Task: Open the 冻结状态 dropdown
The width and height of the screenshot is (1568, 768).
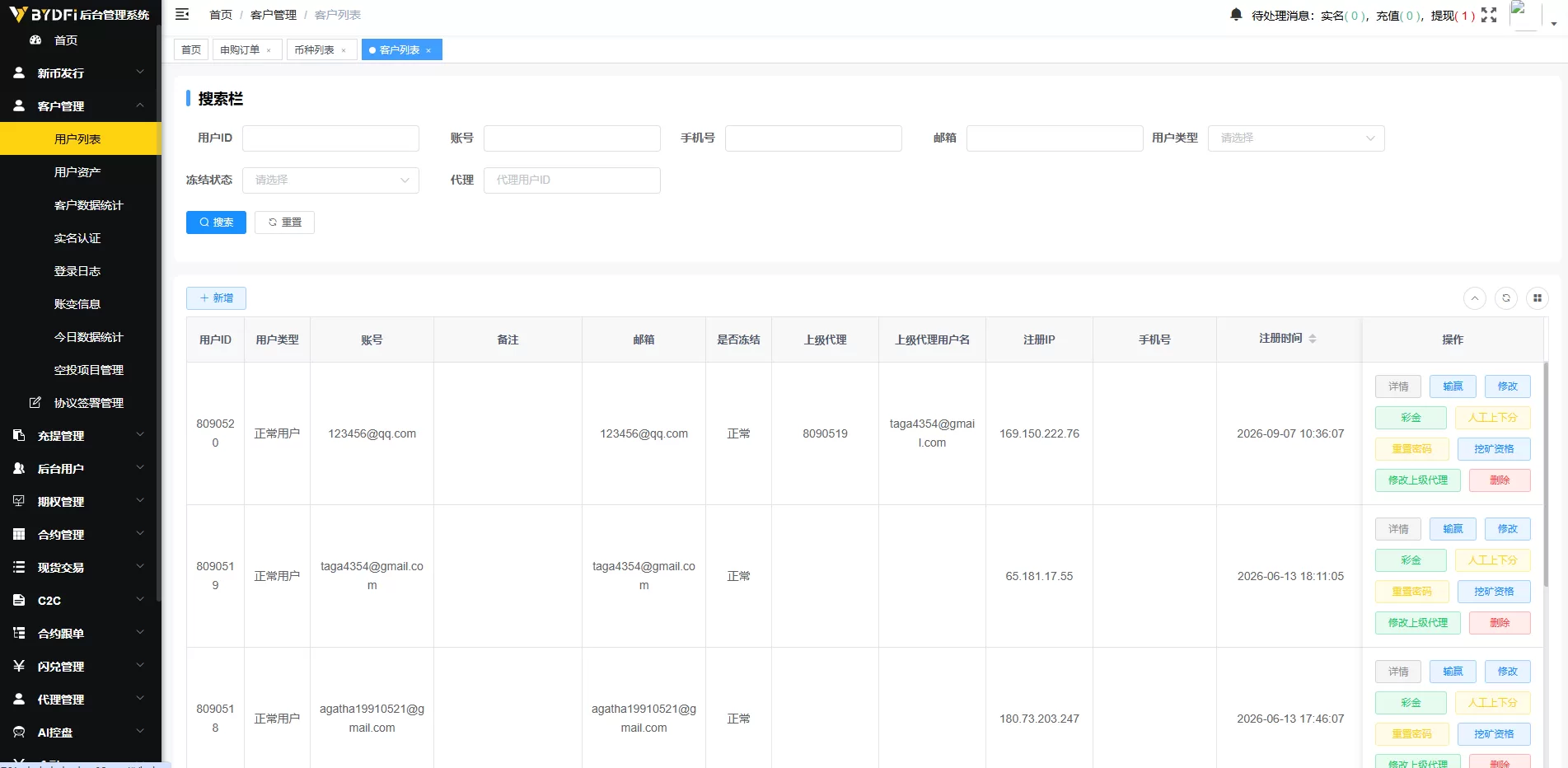Action: point(330,180)
